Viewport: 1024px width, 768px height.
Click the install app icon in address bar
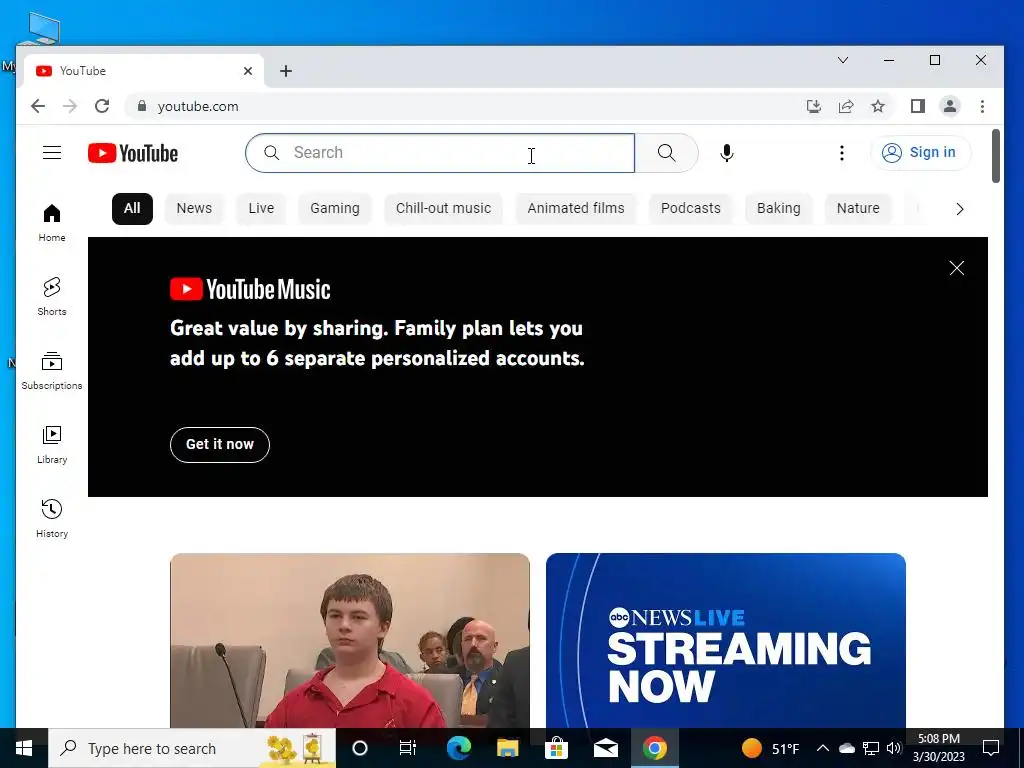(x=814, y=106)
